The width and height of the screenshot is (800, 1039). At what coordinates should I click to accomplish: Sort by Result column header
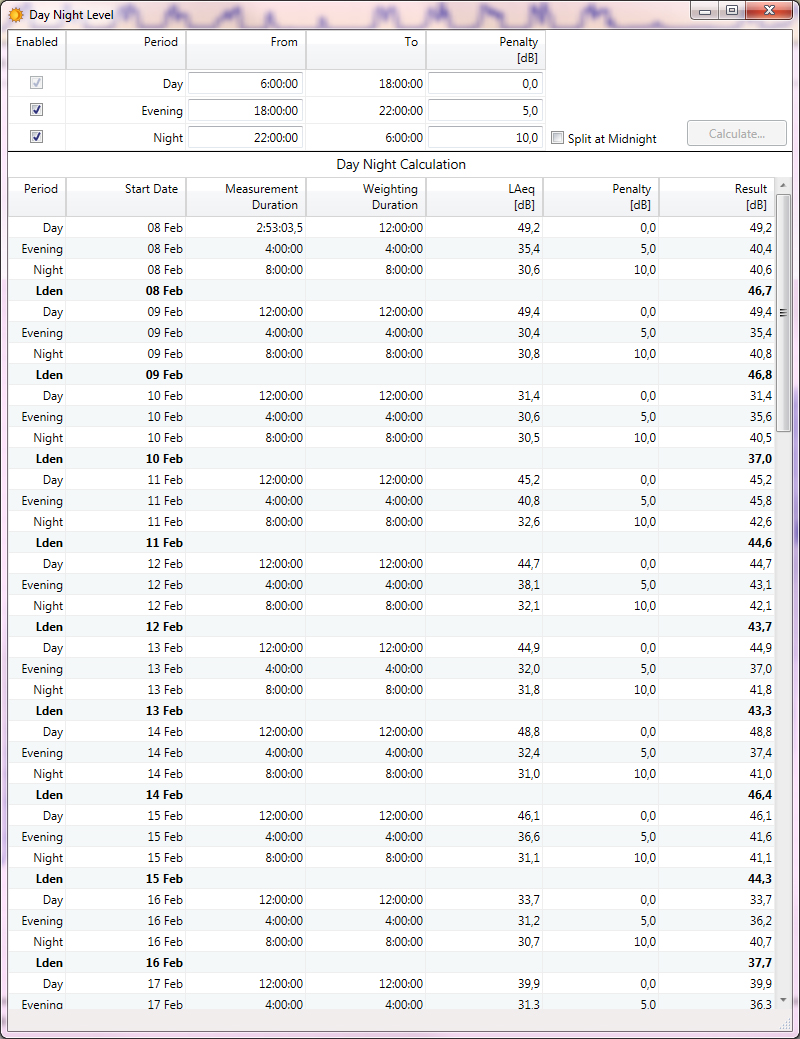click(x=717, y=196)
